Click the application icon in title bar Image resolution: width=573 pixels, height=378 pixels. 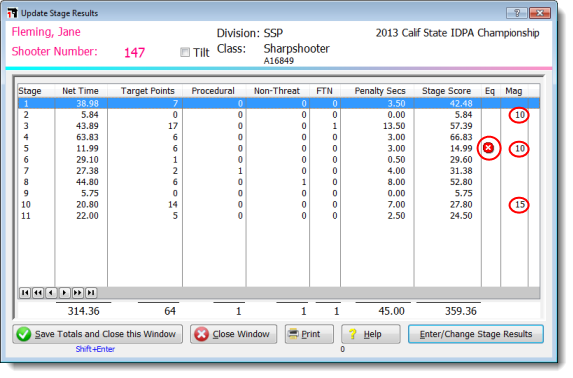coord(12,13)
